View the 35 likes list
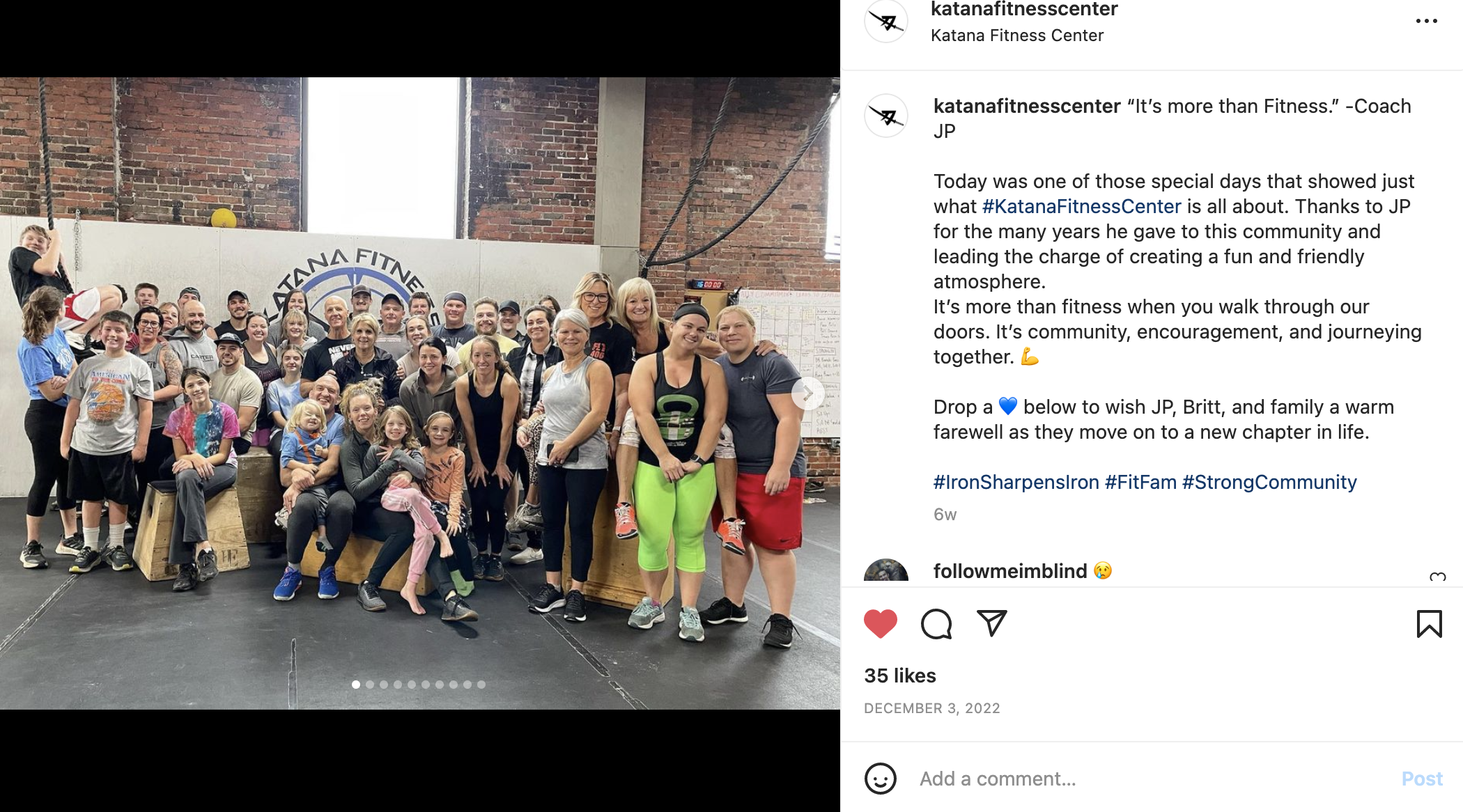Image resolution: width=1463 pixels, height=812 pixels. (x=900, y=676)
